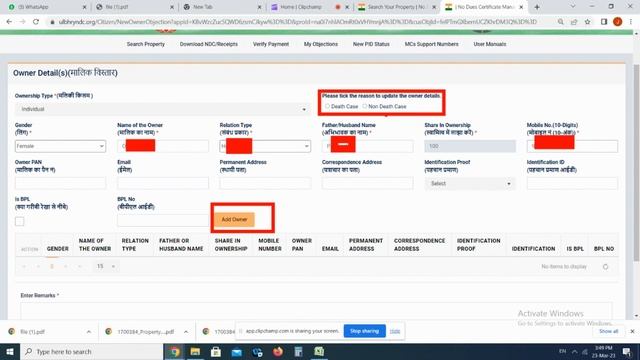Focus the Correspondence Address input field
Viewport: 640px width, 360px height.
(x=367, y=183)
